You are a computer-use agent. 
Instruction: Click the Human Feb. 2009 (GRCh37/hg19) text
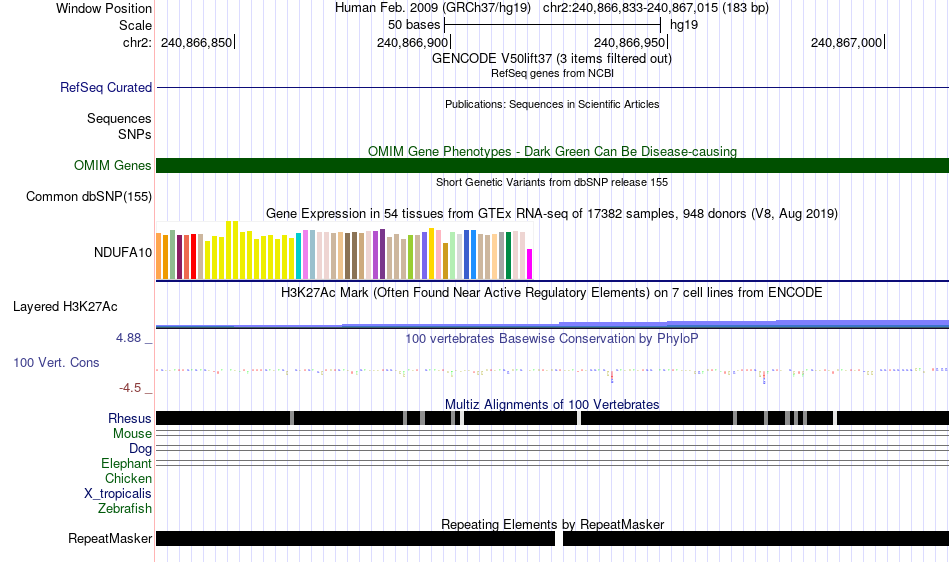tap(433, 8)
